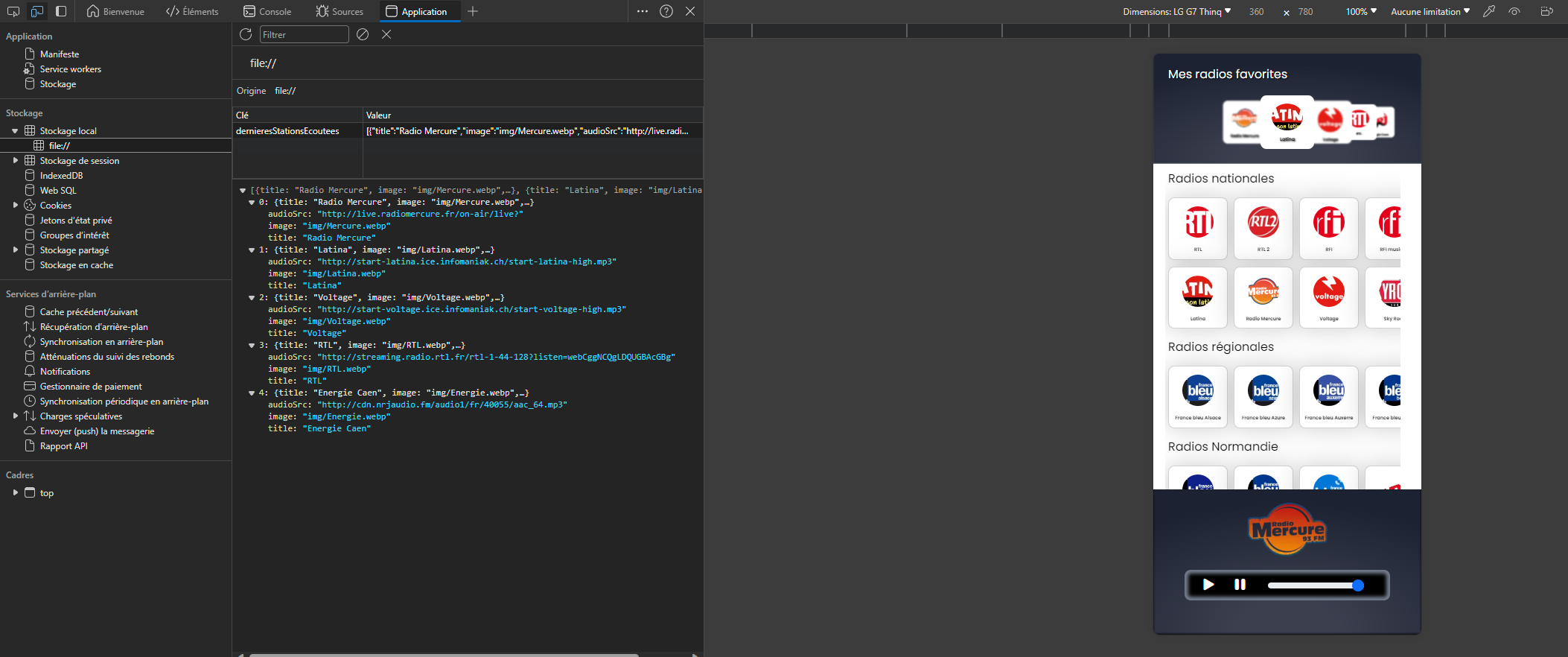This screenshot has height=657, width=1568.
Task: Open the Sources tab
Action: (x=340, y=11)
